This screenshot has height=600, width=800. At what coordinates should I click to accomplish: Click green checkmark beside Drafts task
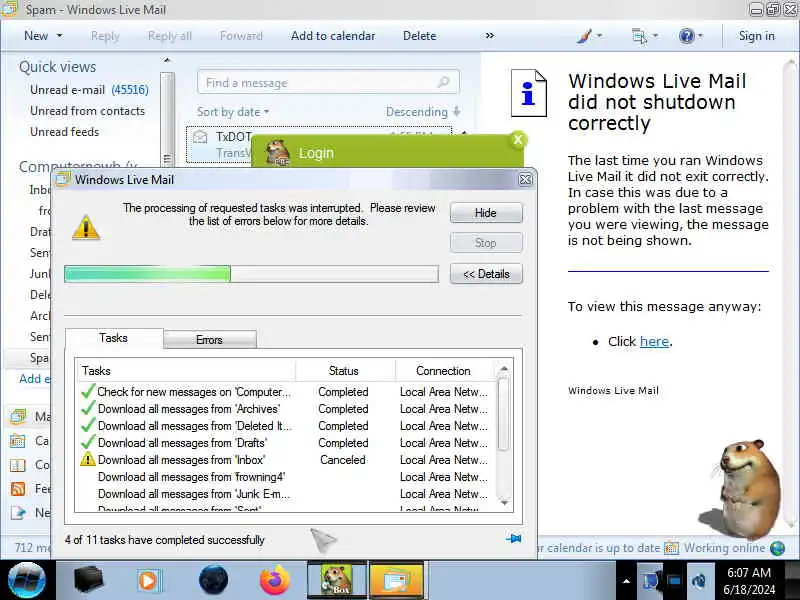(x=88, y=442)
